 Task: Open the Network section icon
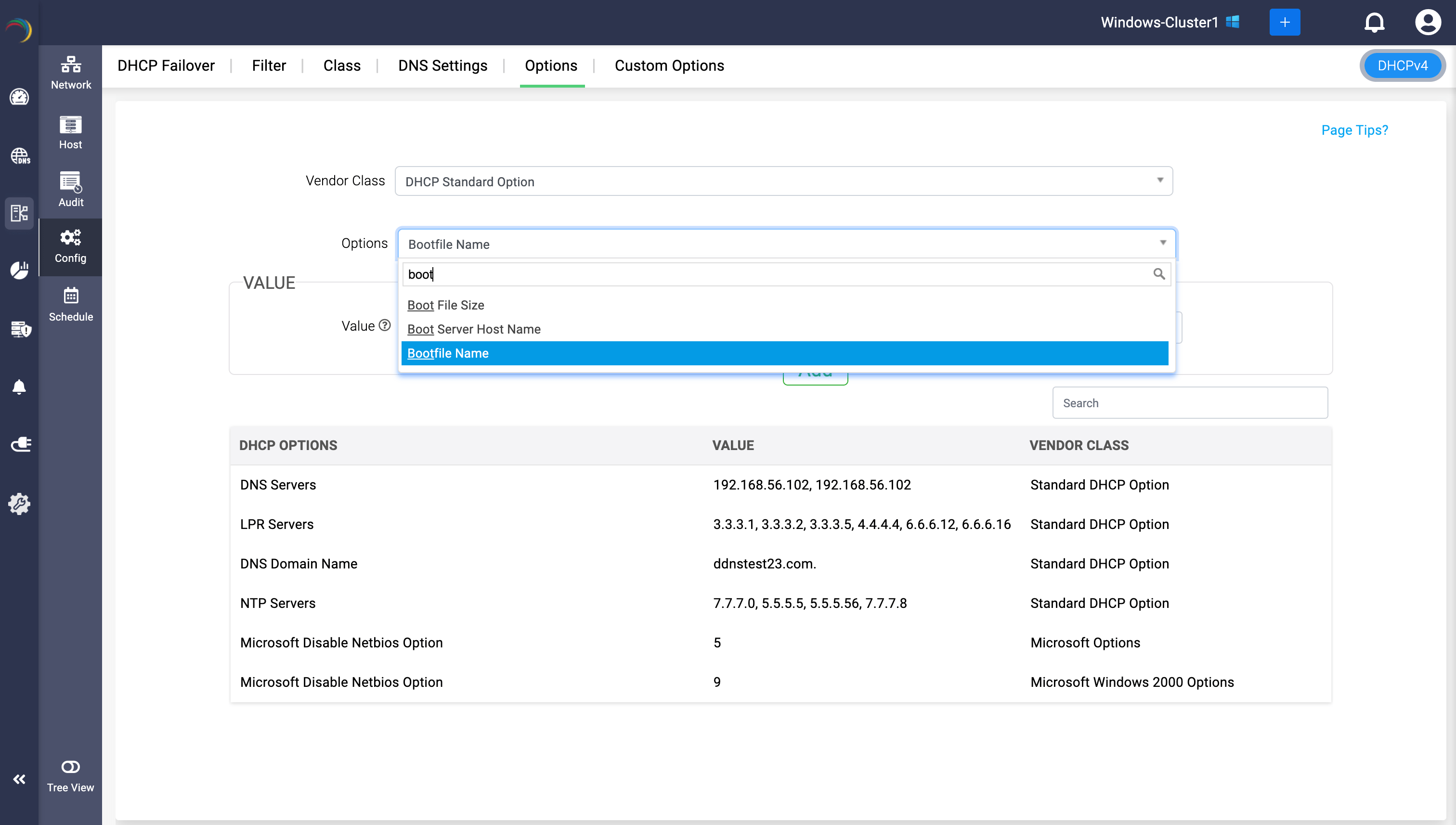pos(71,73)
